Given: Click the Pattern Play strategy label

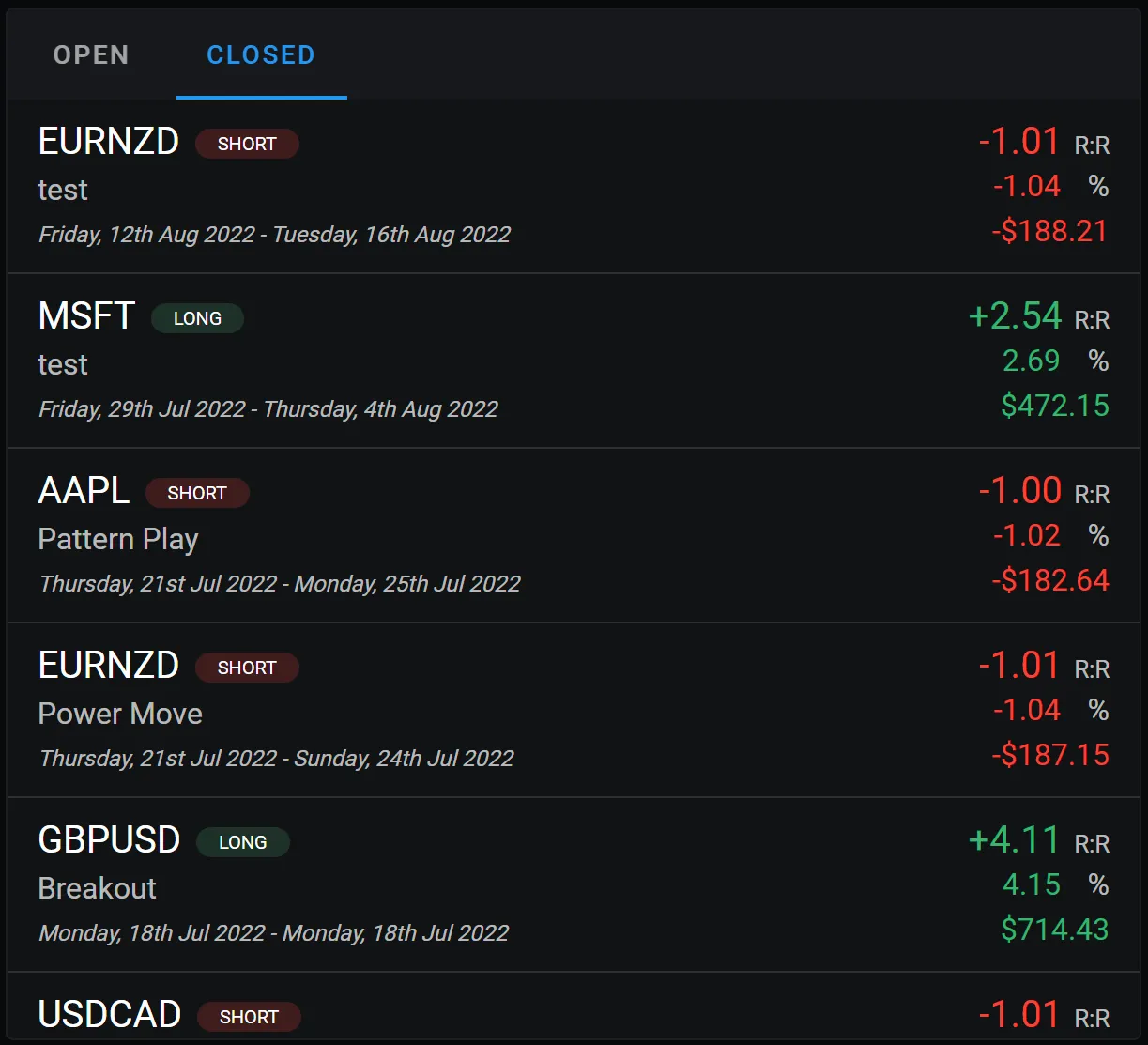Looking at the screenshot, I should pos(118,540).
